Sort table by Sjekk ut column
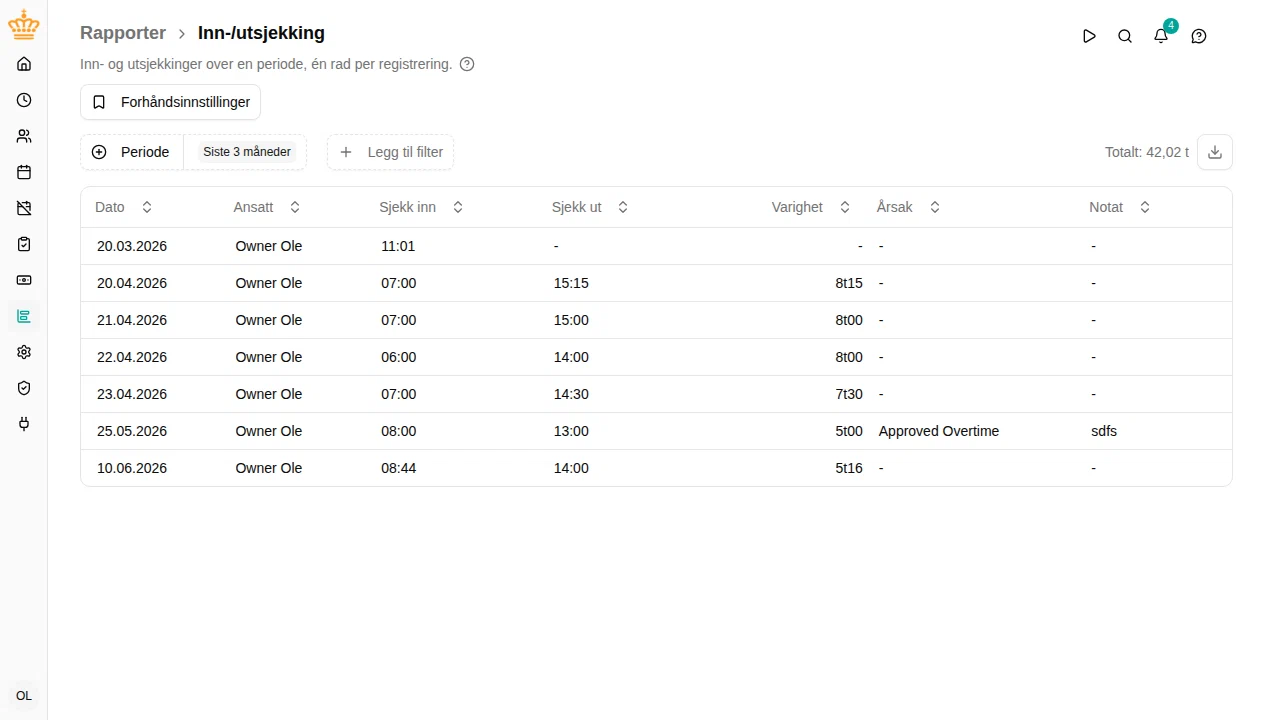Screen dimensions: 1280x720 coord(590,207)
